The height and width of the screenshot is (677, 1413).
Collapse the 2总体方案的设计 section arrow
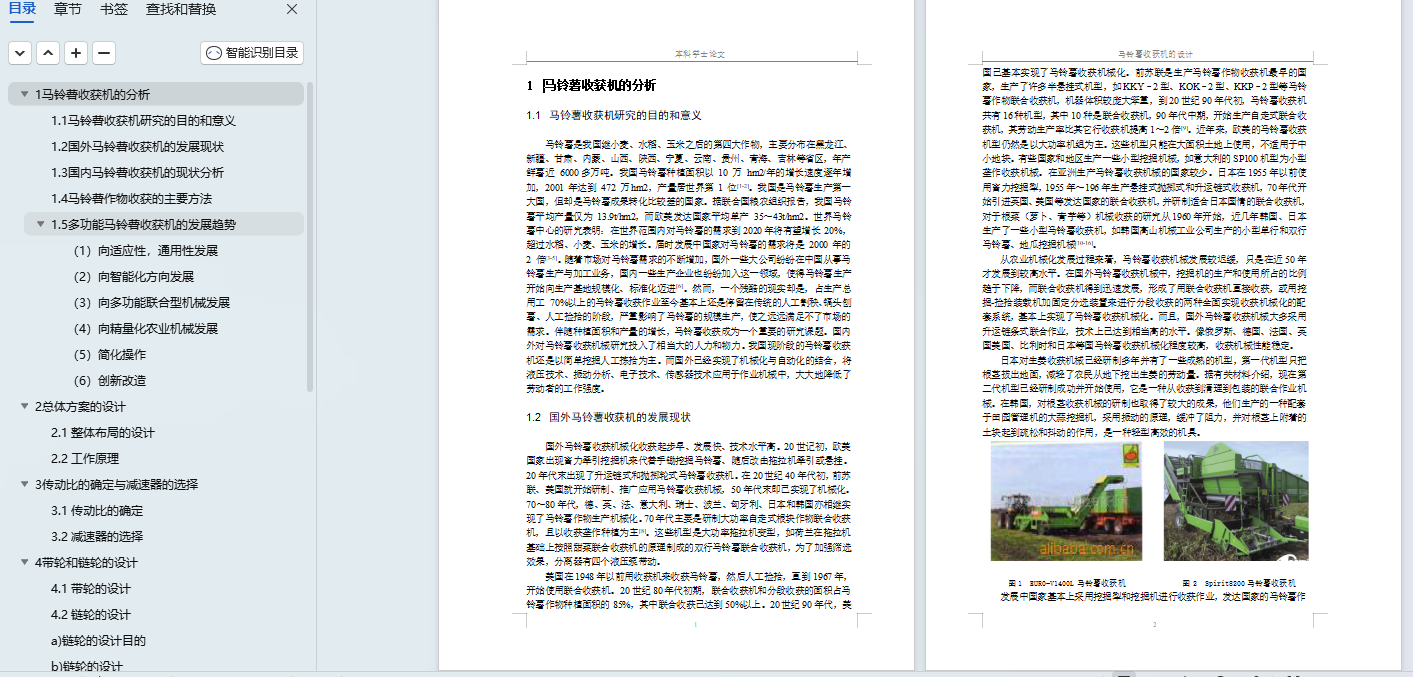tap(24, 407)
